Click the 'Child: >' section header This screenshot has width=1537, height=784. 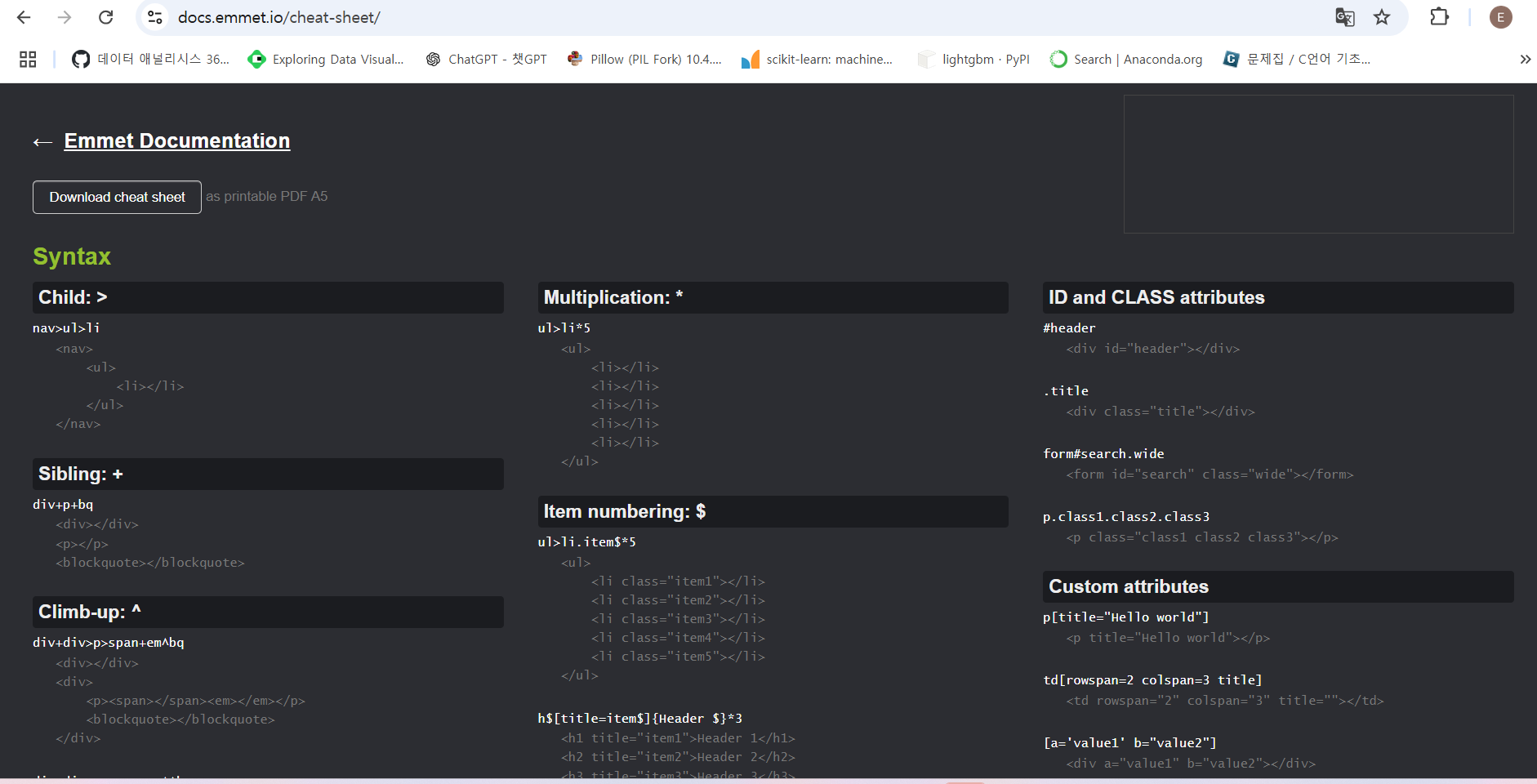(268, 297)
